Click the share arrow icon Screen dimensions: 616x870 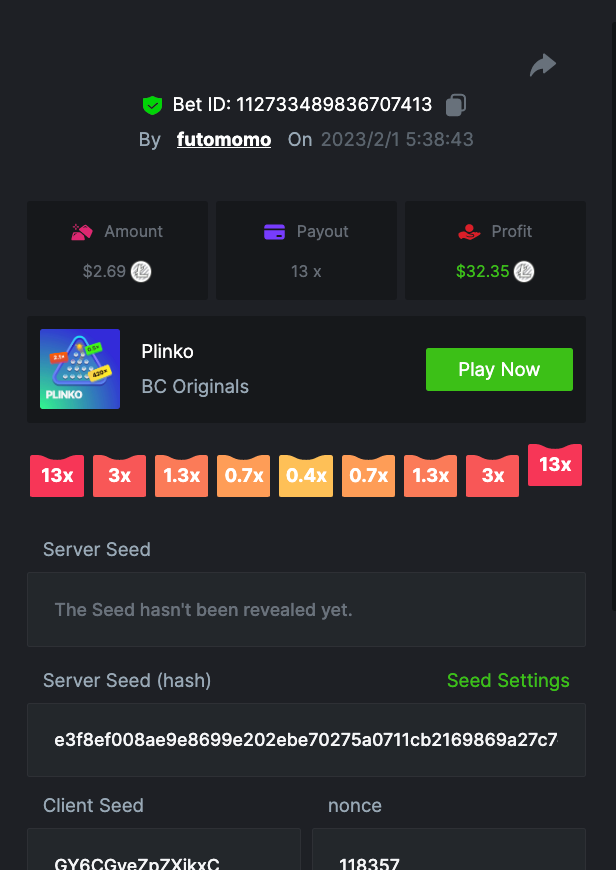point(542,66)
